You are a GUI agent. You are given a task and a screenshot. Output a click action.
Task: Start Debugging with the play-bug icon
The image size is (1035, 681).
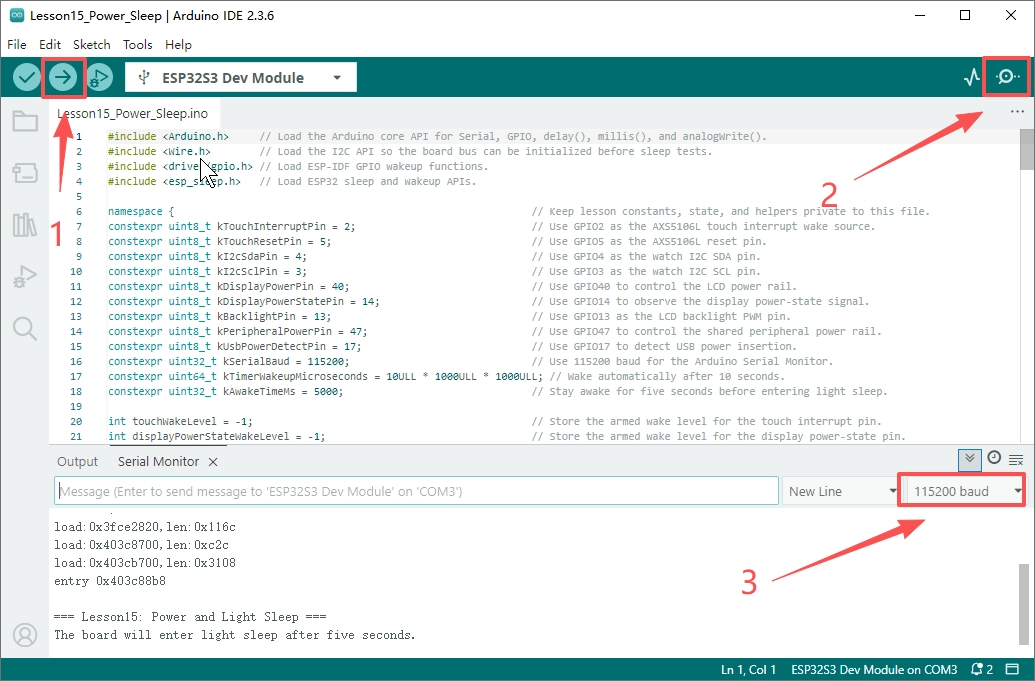tap(99, 78)
